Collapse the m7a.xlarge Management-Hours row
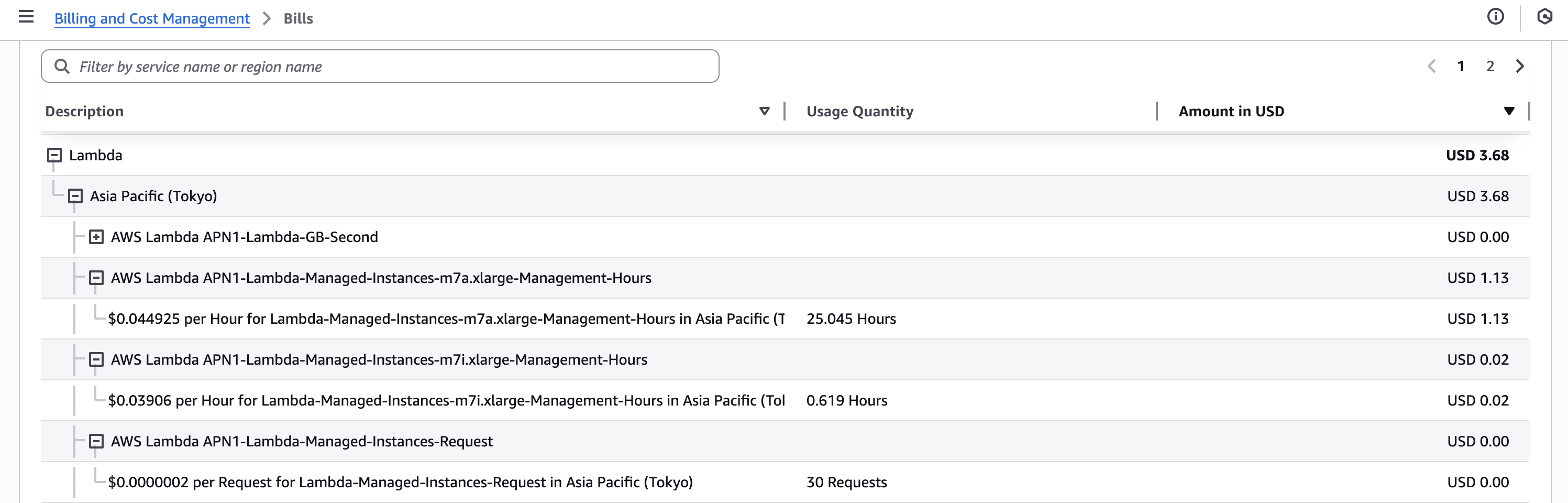This screenshot has width=1568, height=503. [x=96, y=278]
